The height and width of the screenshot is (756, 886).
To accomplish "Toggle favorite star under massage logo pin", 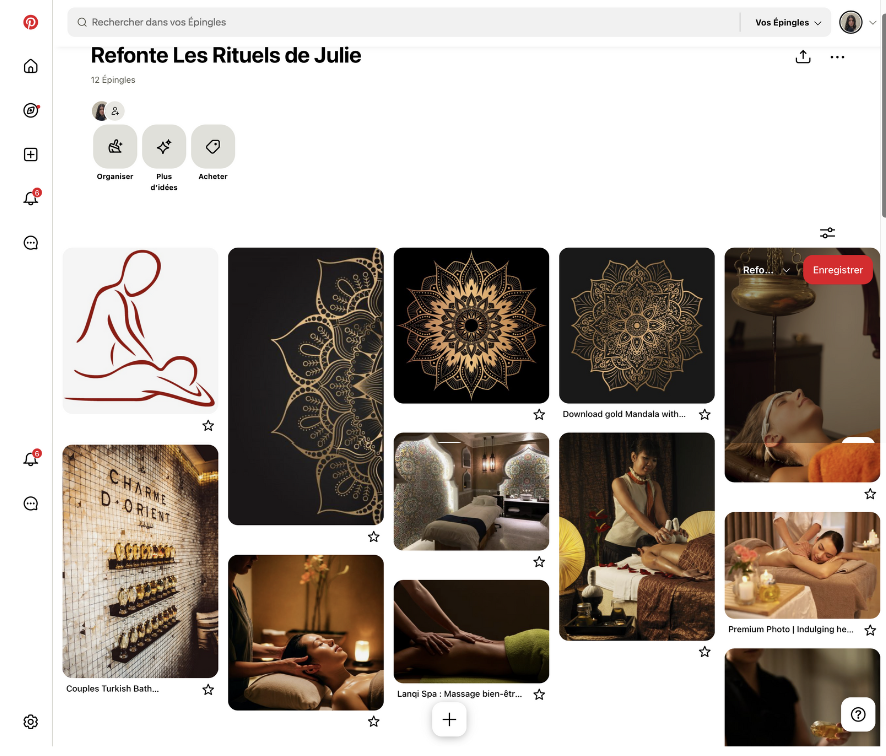I will [x=208, y=425].
